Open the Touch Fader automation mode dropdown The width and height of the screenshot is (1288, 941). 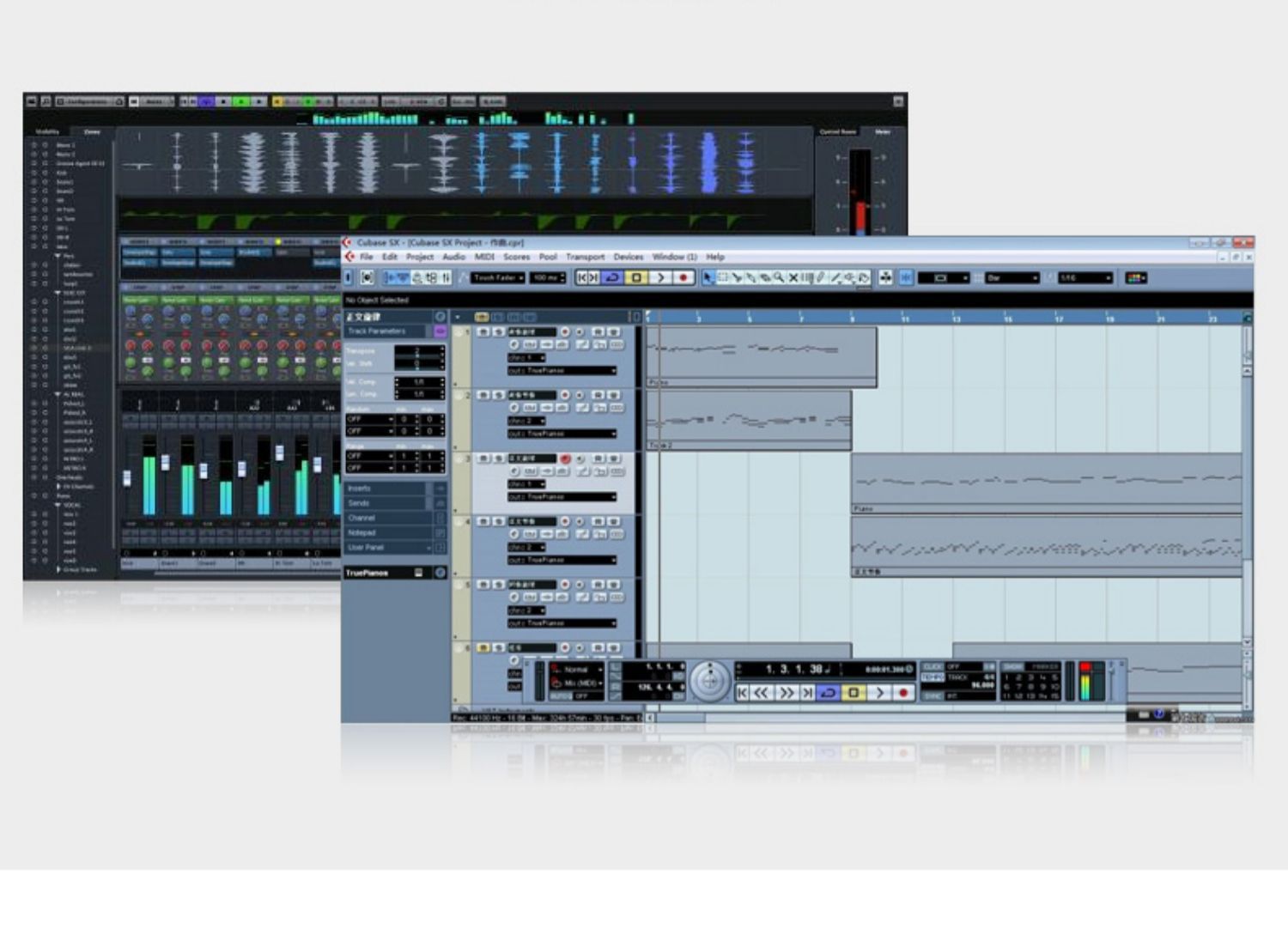click(x=498, y=277)
